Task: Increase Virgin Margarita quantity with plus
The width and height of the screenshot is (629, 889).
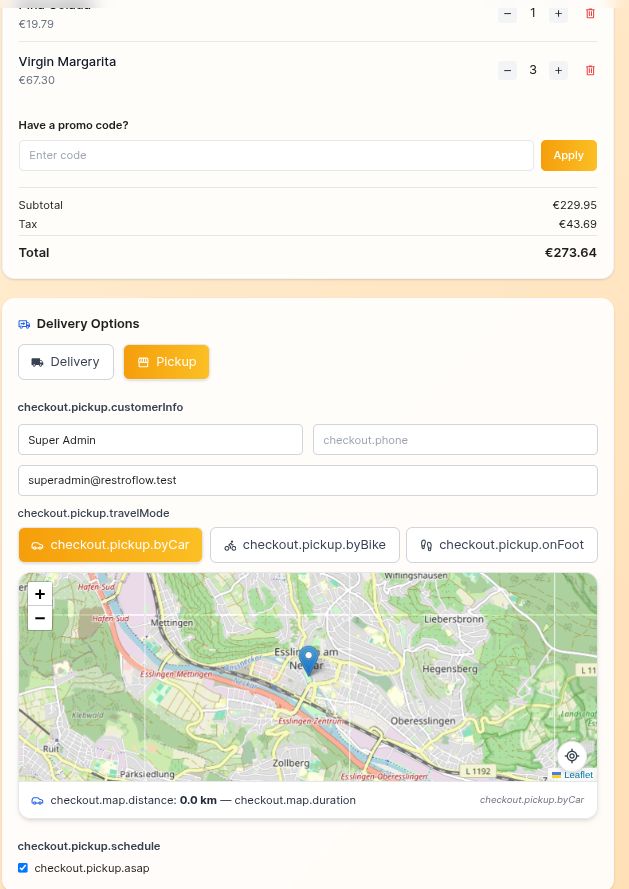Action: [x=559, y=70]
